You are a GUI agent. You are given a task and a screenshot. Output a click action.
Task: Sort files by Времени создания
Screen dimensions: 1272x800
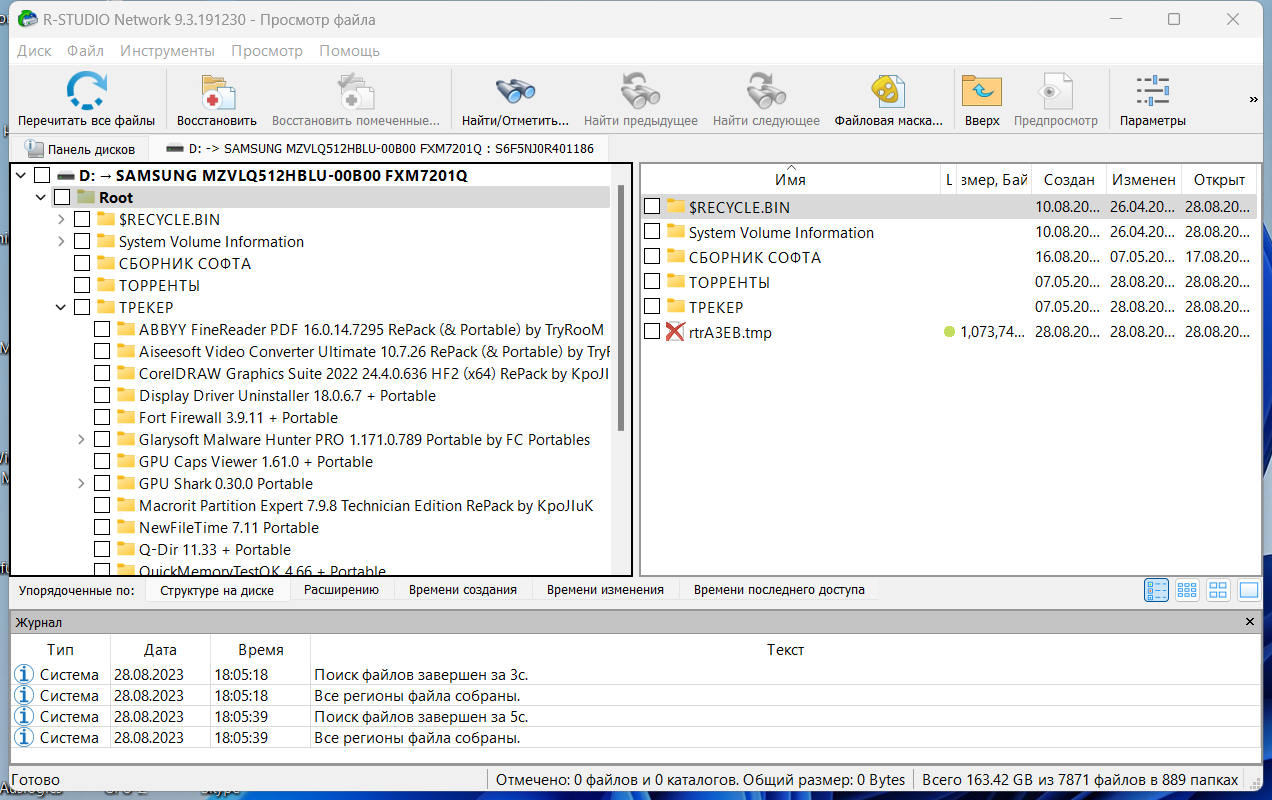coord(463,590)
